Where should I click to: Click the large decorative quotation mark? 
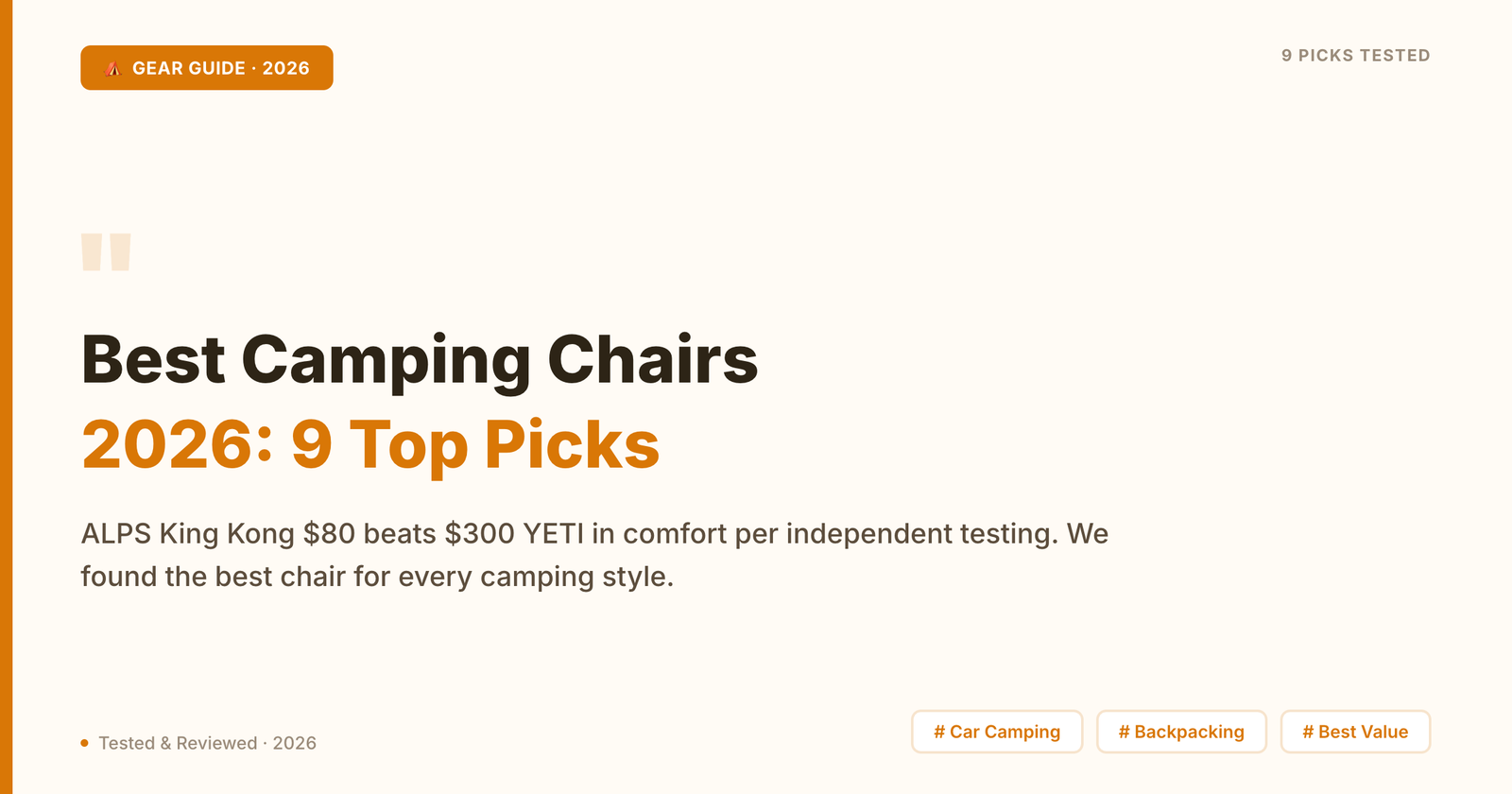(106, 252)
